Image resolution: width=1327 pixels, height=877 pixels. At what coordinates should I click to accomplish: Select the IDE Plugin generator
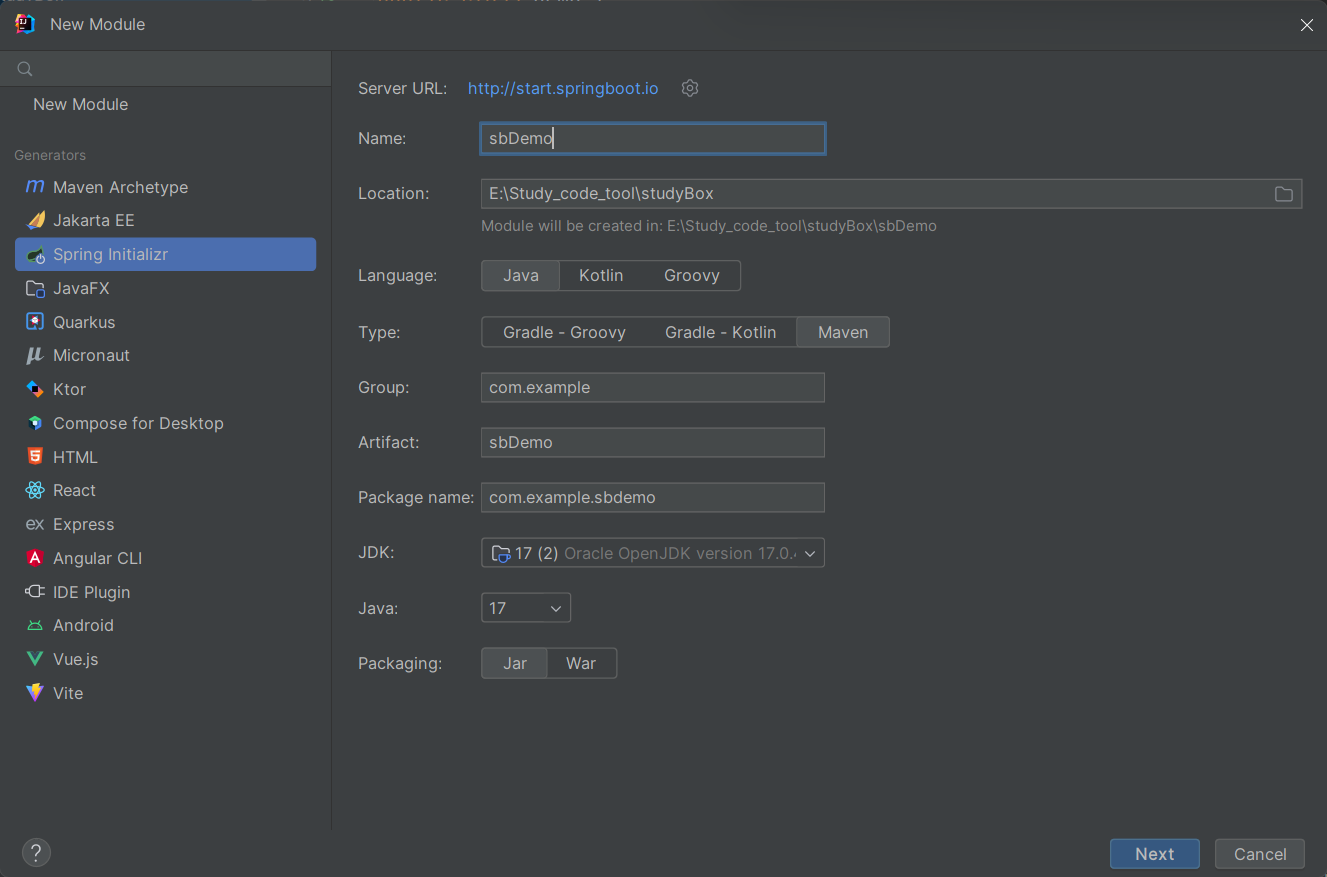tap(165, 592)
